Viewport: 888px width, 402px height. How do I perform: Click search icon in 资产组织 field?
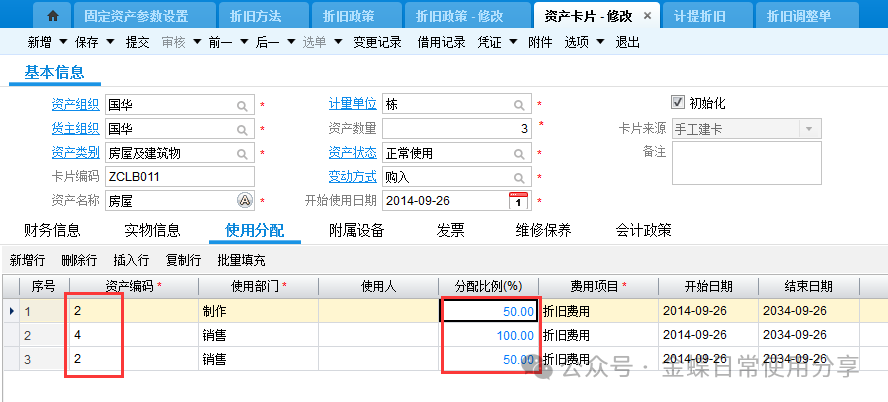pos(243,105)
